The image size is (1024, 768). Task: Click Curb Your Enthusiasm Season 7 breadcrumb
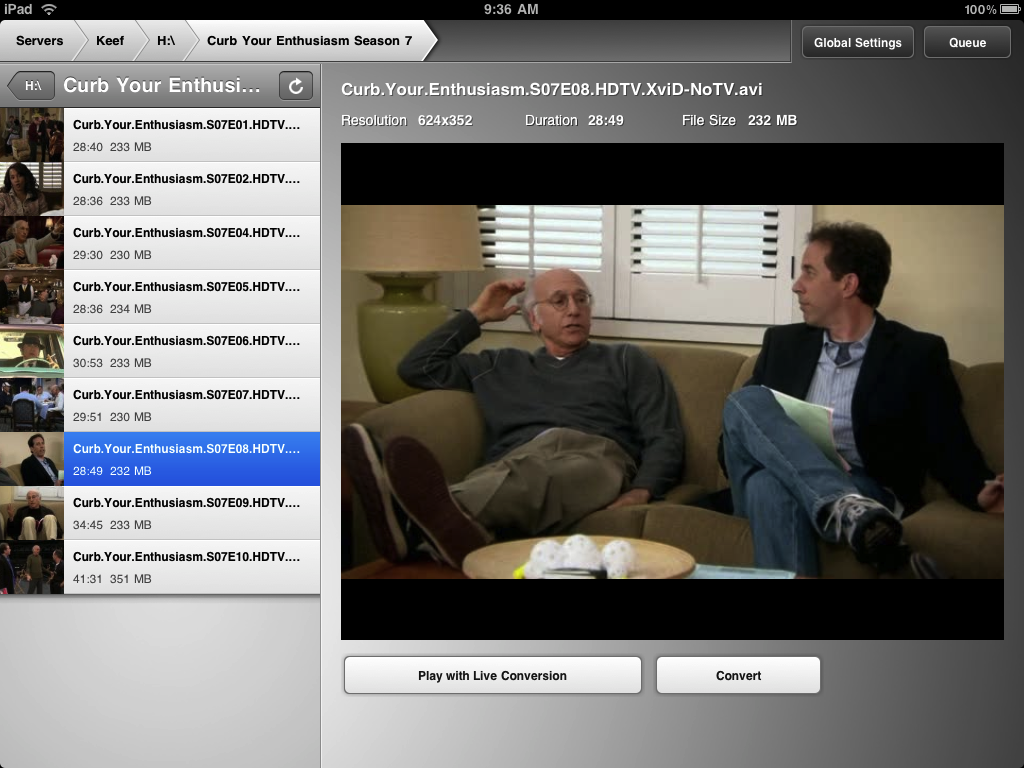tap(309, 41)
